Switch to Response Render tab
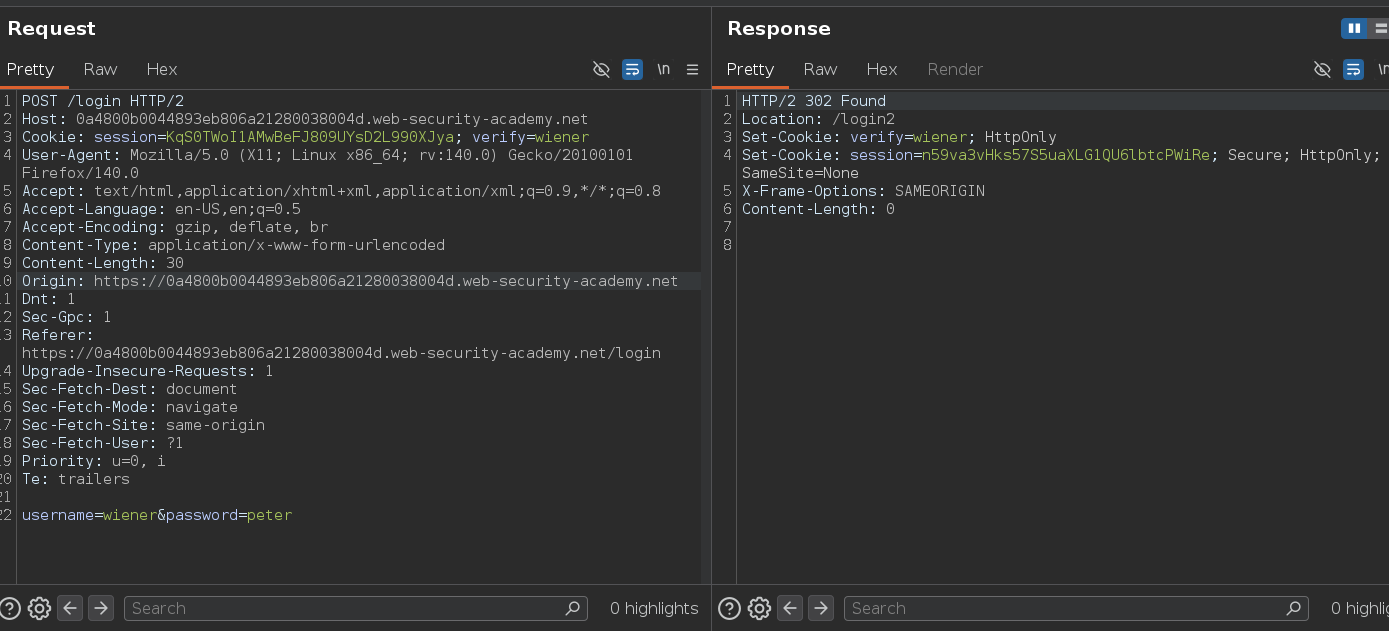 955,69
